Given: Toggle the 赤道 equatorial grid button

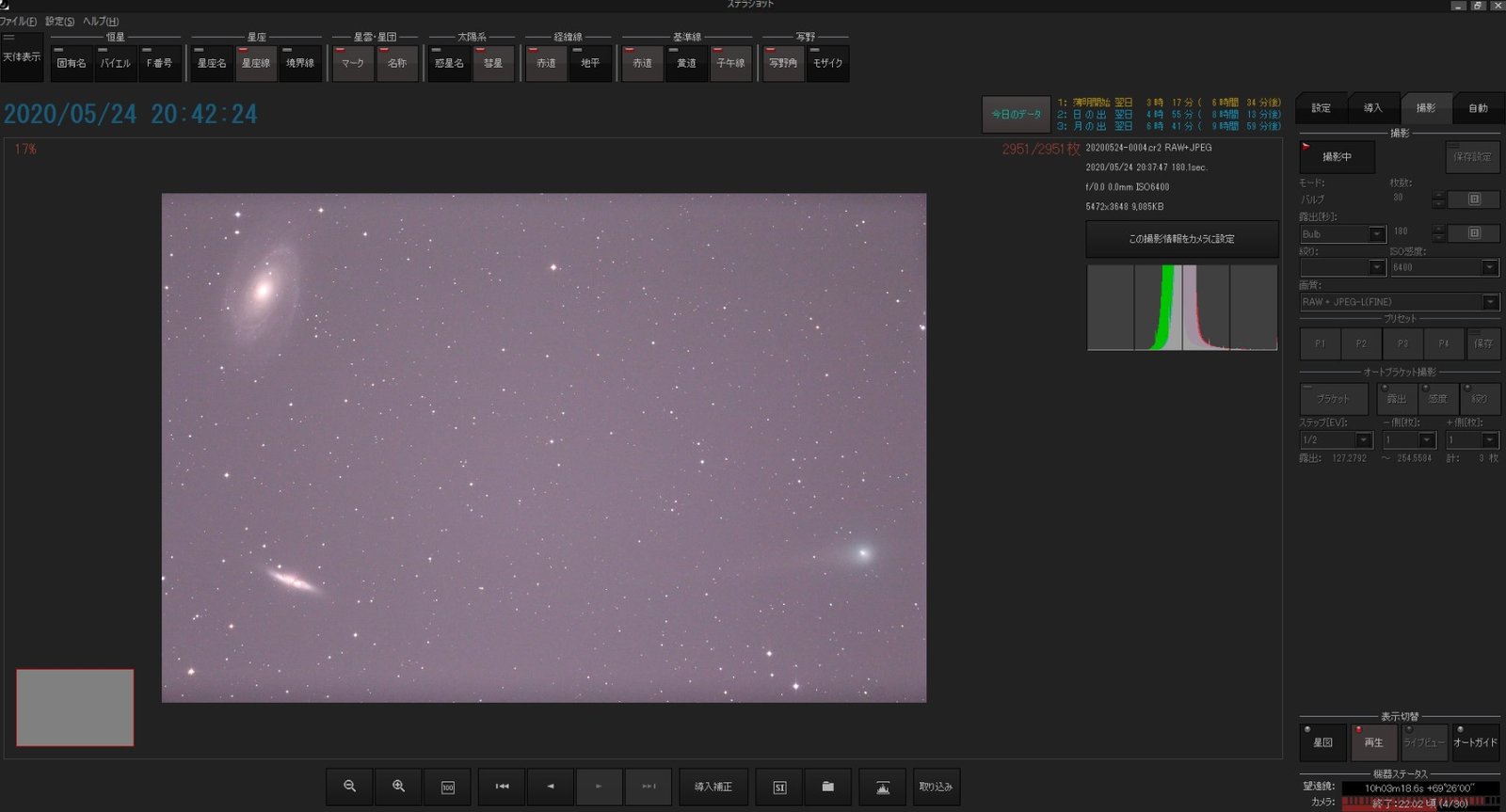Looking at the screenshot, I should pos(547,63).
